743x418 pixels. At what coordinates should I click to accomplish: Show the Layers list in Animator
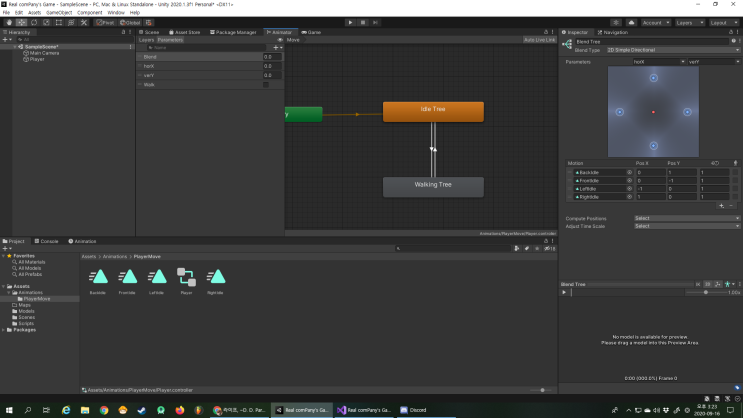click(146, 40)
